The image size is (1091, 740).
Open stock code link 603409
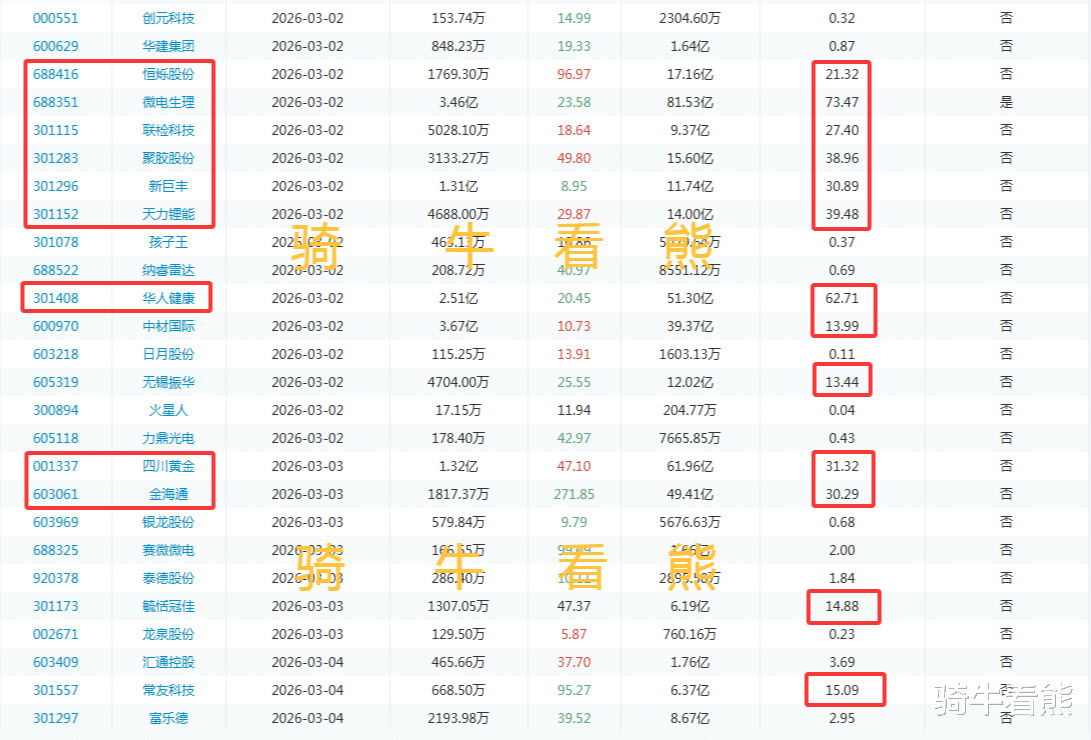pos(56,662)
